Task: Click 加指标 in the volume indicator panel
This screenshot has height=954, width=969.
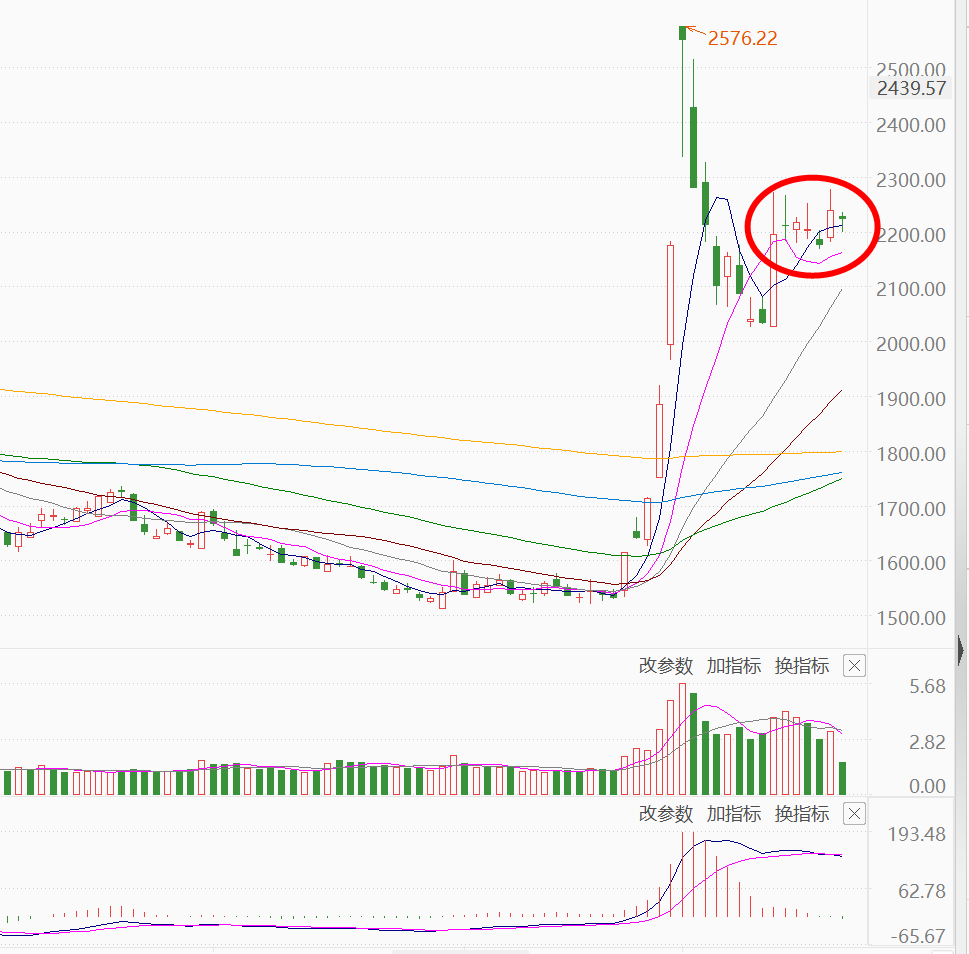Action: 734,666
